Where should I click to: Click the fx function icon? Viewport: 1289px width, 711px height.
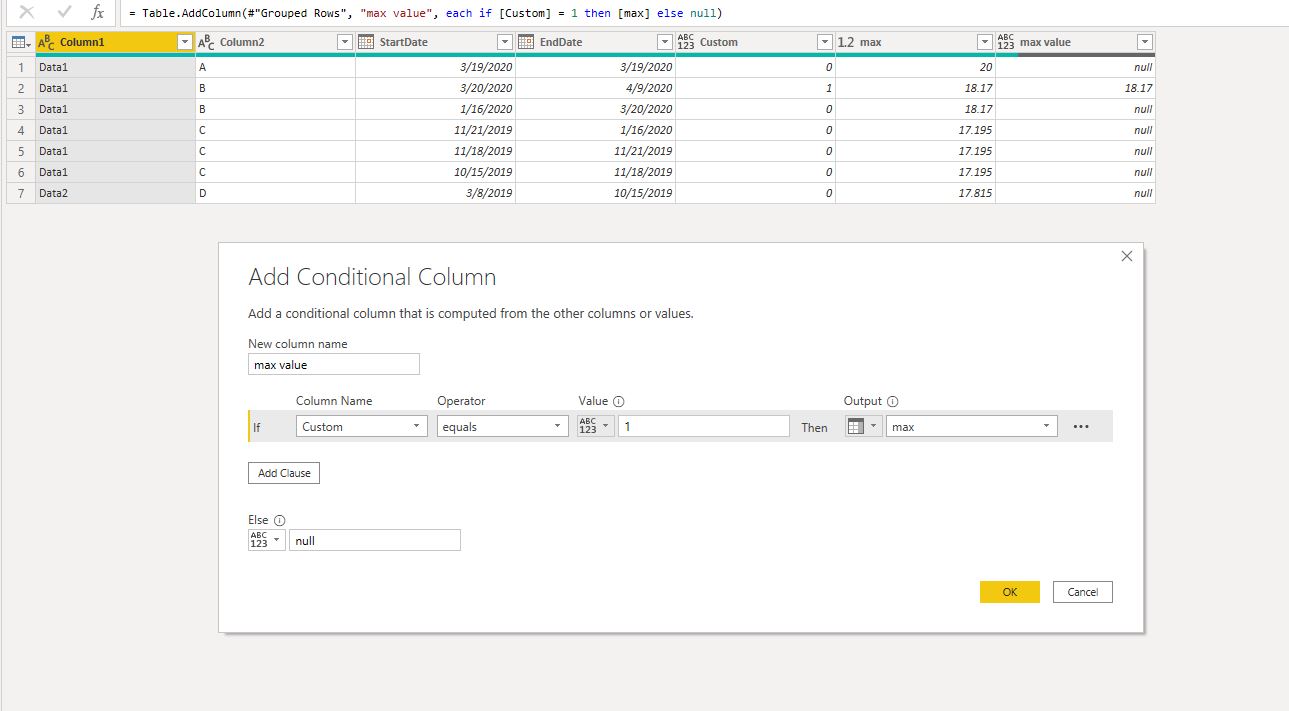(97, 13)
